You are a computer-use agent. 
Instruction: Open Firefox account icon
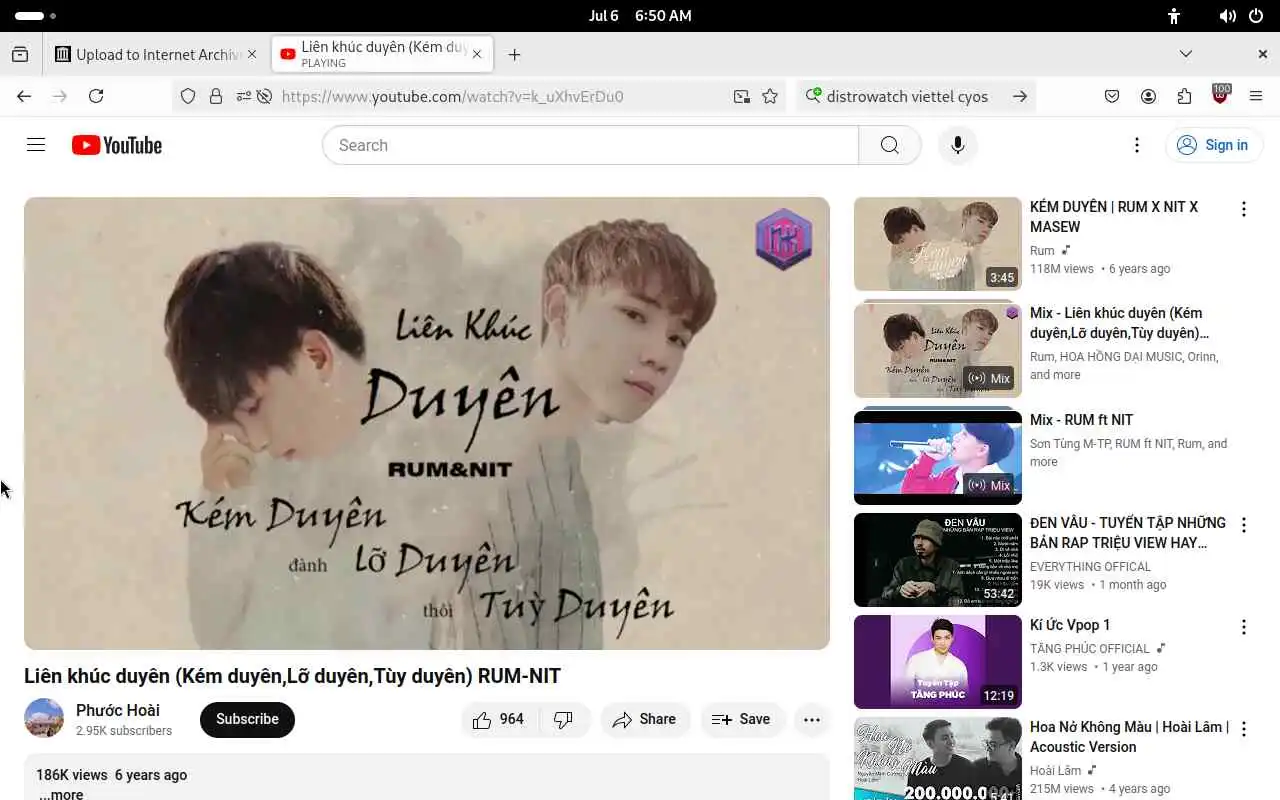coord(1148,96)
